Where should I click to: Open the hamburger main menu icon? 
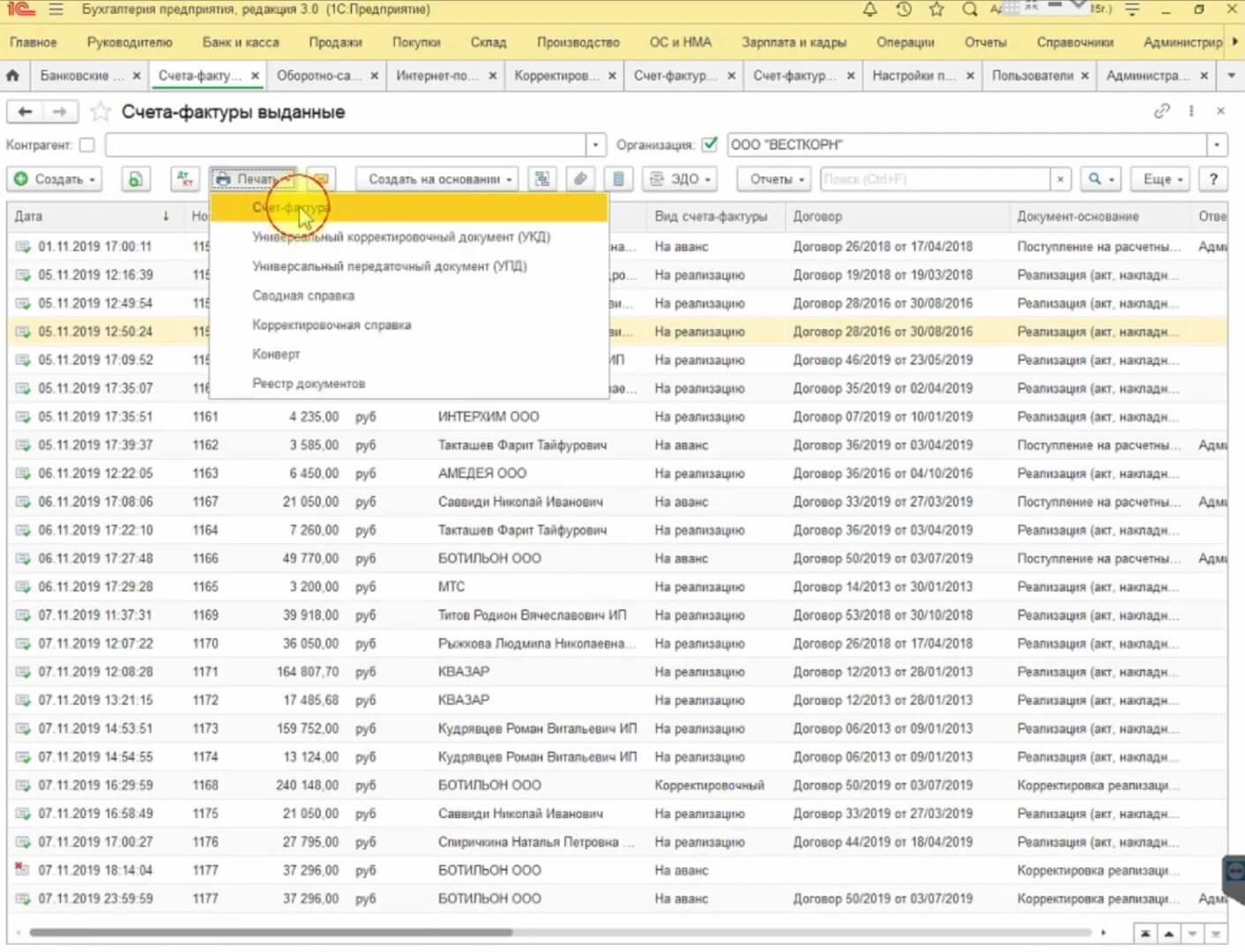[56, 10]
